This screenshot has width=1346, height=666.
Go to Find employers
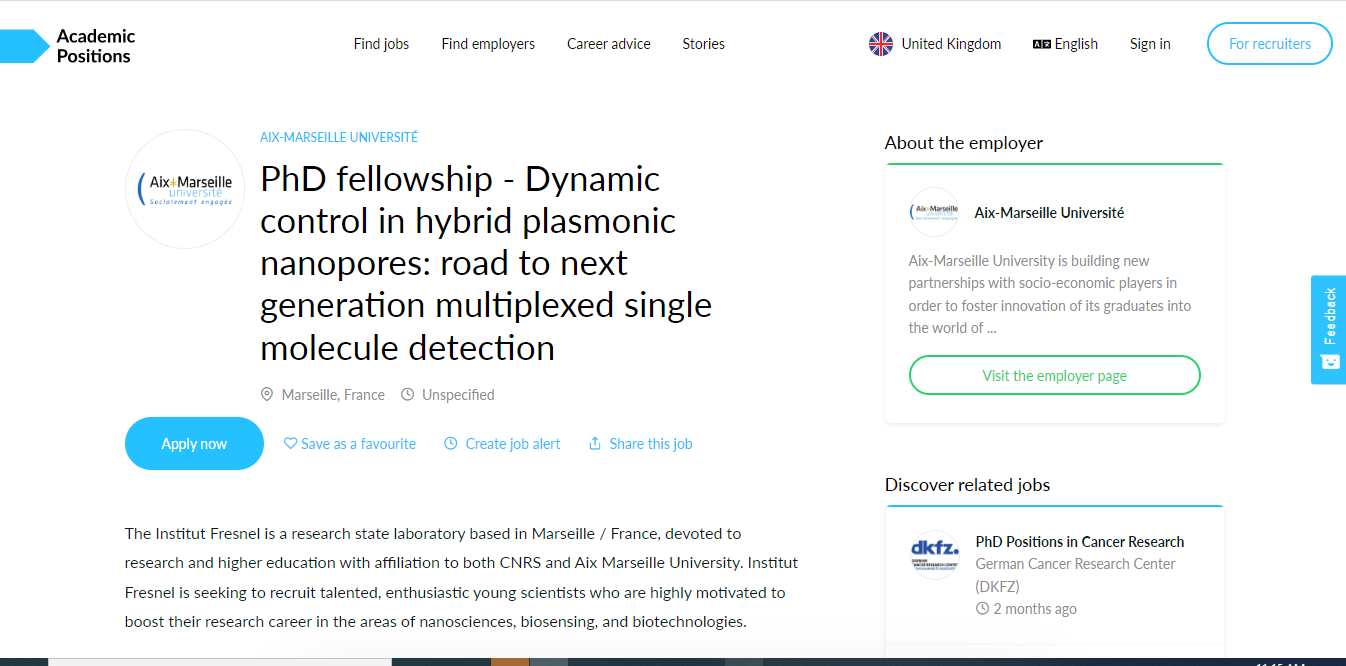[488, 44]
